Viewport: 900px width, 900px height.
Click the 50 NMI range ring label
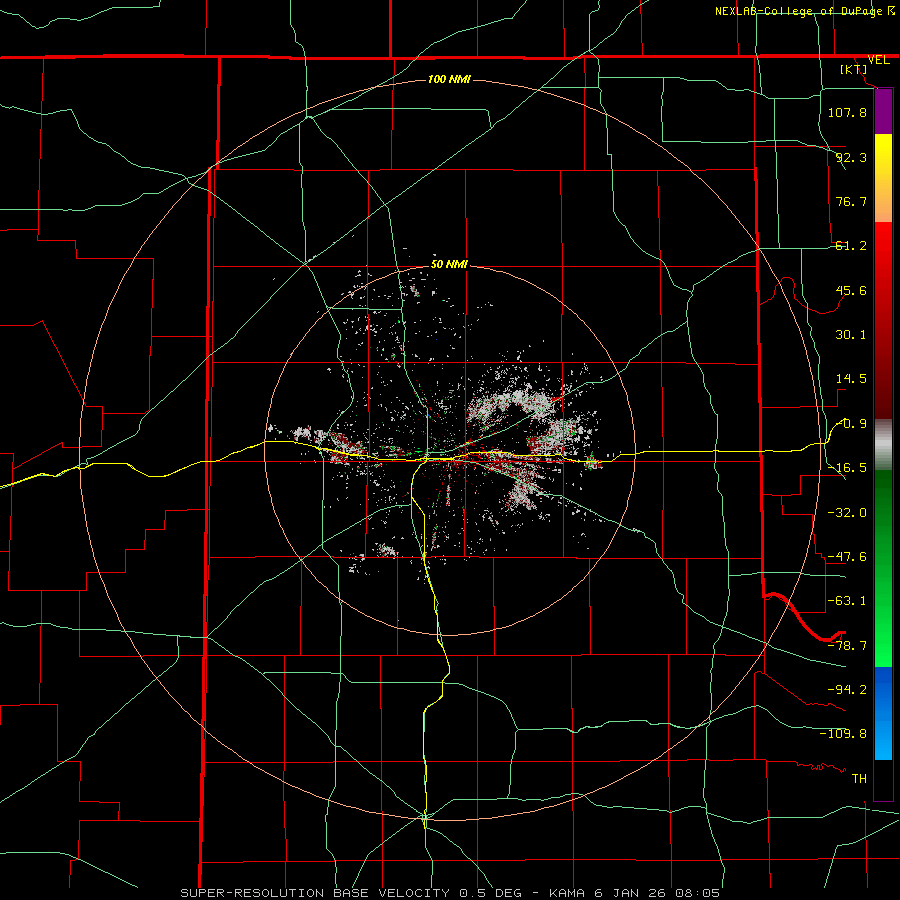[449, 264]
